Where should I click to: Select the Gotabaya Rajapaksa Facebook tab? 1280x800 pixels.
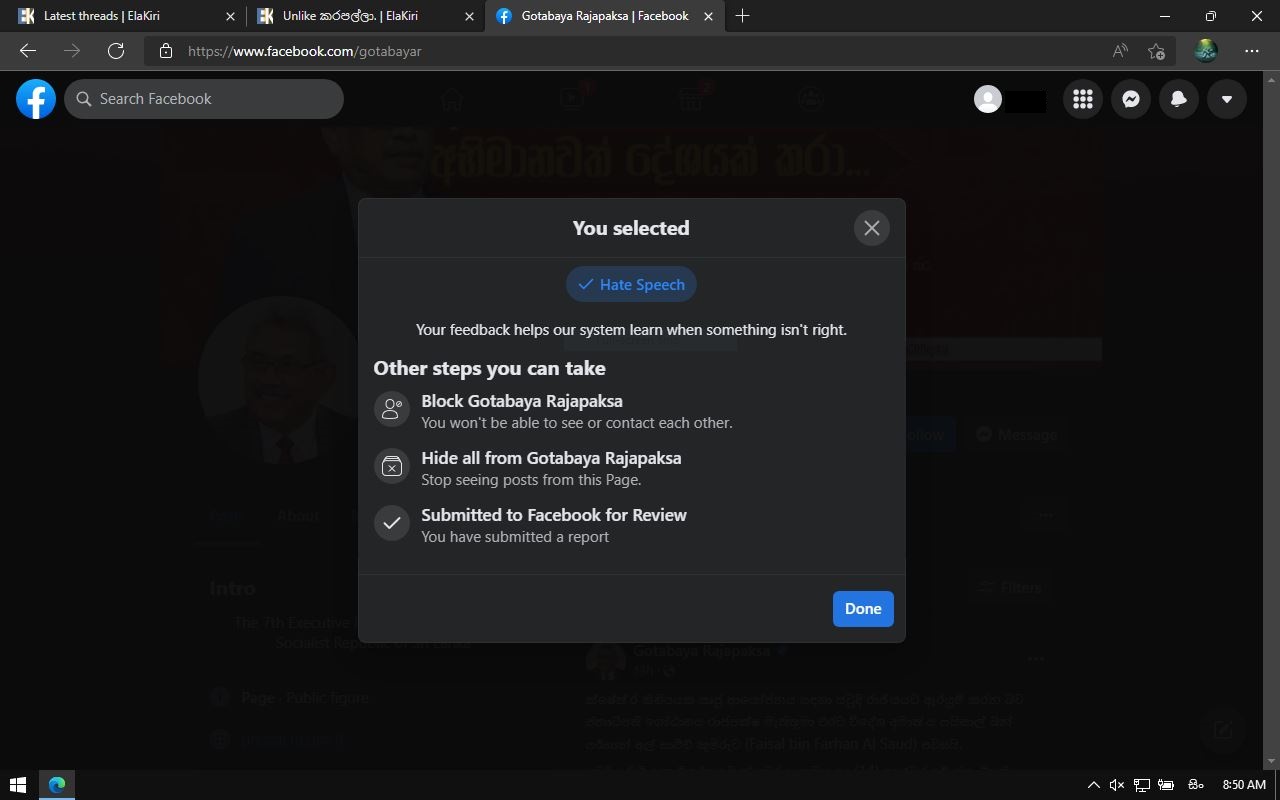pyautogui.click(x=605, y=16)
